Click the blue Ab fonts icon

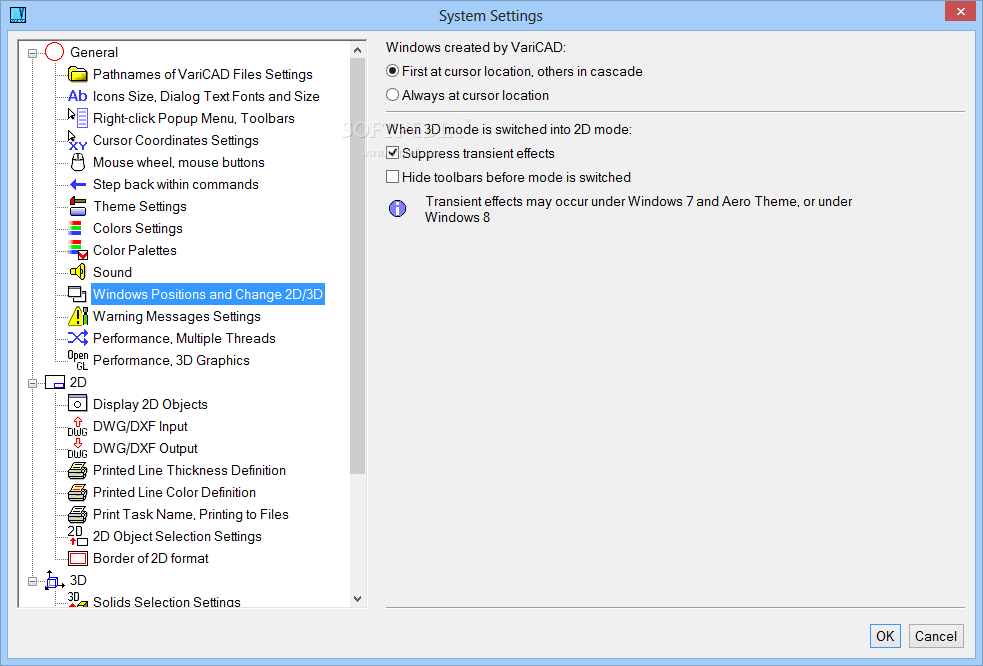tap(77, 96)
